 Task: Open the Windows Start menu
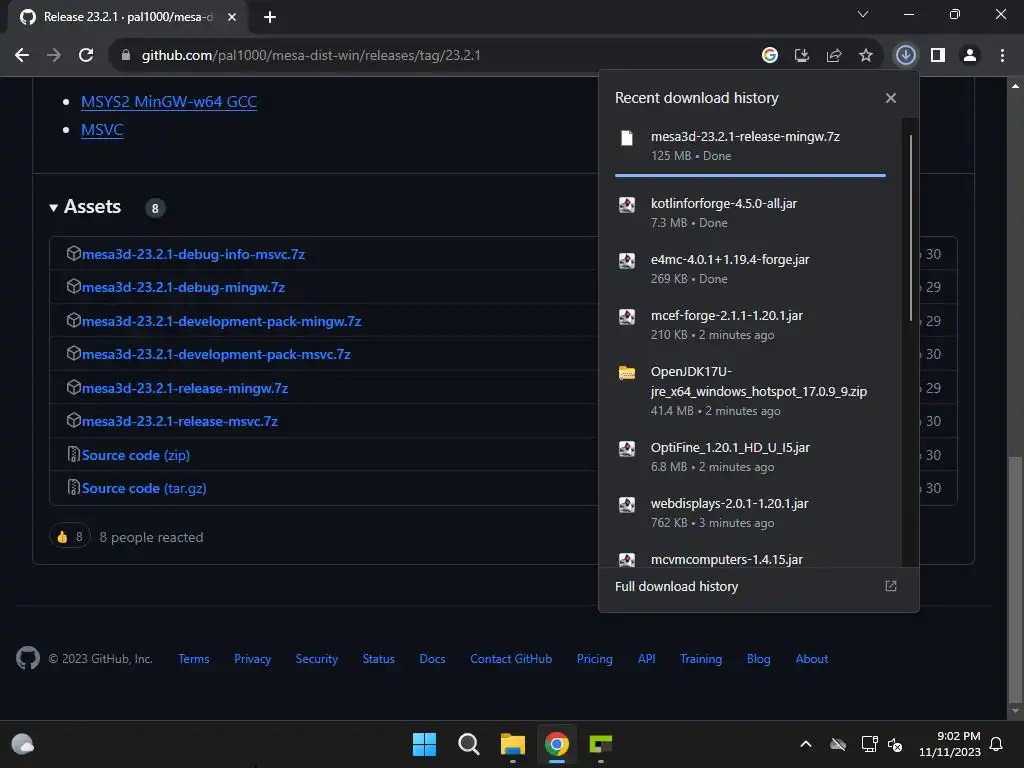pos(424,744)
